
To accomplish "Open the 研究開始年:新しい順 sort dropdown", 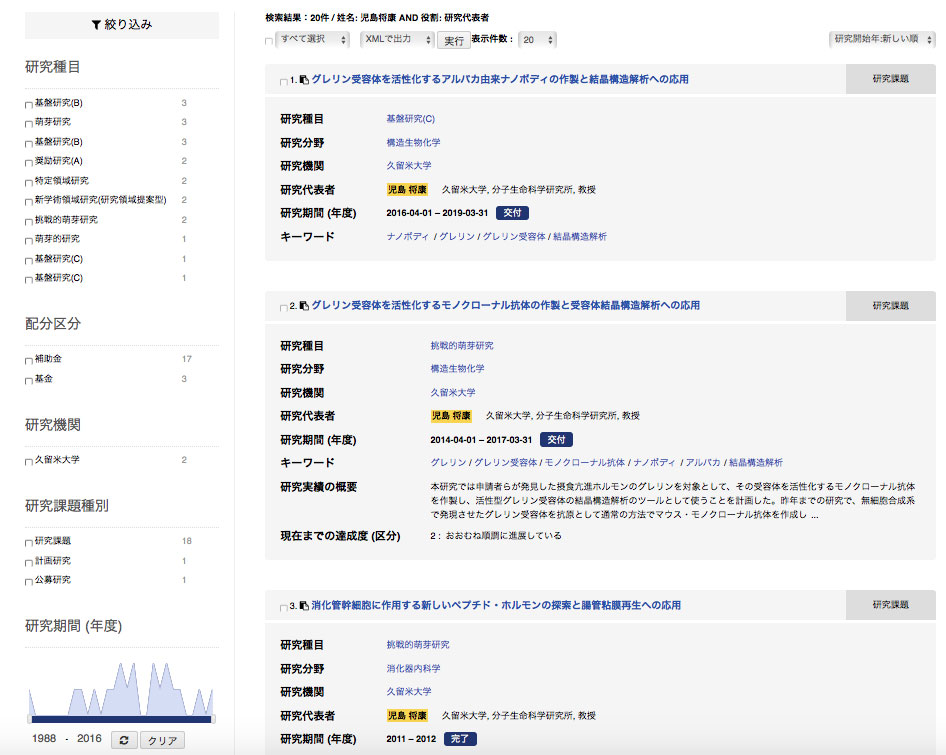I will 881,40.
